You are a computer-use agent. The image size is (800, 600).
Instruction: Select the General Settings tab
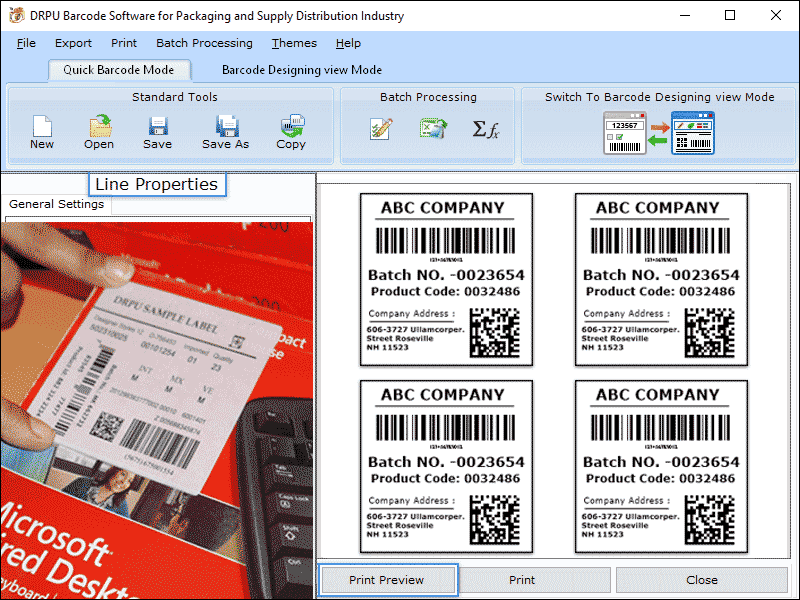tap(56, 204)
